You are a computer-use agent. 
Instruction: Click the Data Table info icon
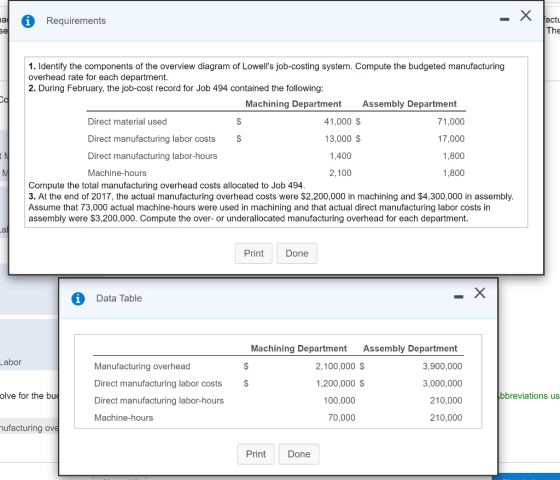tap(78, 299)
